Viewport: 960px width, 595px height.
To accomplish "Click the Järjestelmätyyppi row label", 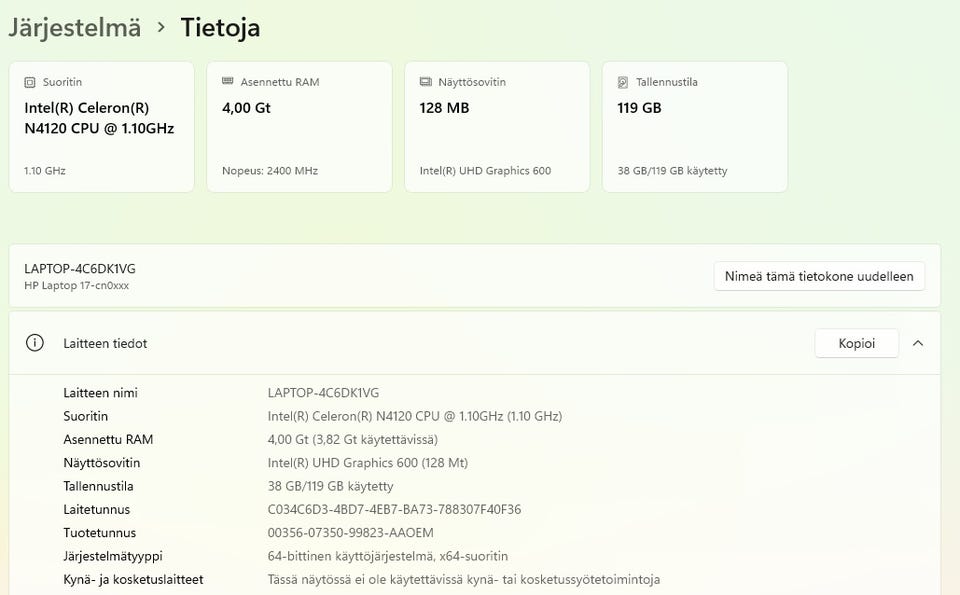I will pyautogui.click(x=113, y=556).
